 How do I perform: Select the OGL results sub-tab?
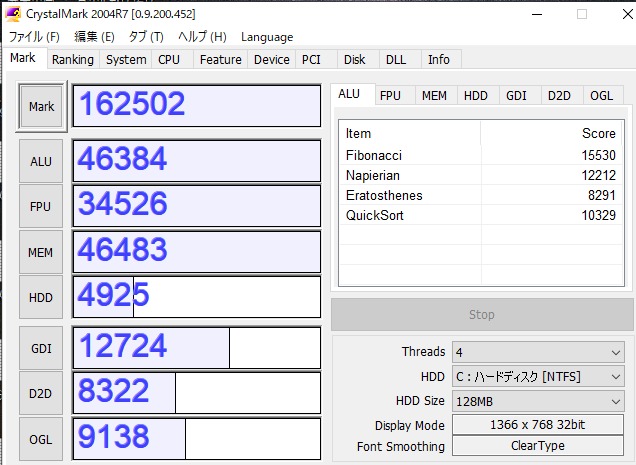pyautogui.click(x=602, y=96)
